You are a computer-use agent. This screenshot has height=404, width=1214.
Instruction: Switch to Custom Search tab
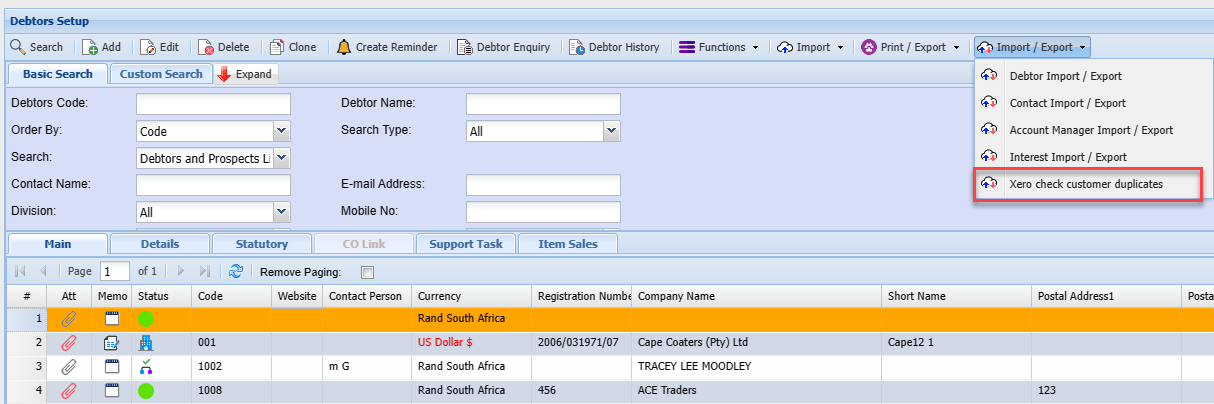161,74
